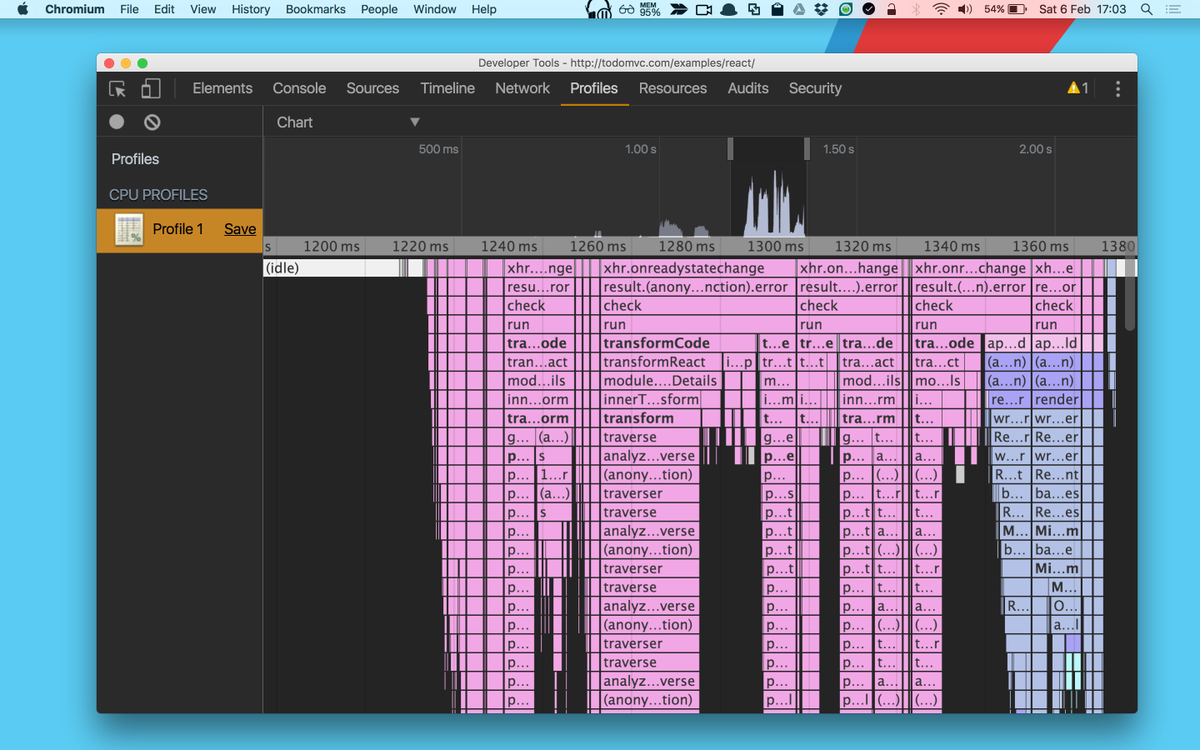The height and width of the screenshot is (750, 1200).
Task: Click the black checkmark circle menu icon
Action: [x=868, y=9]
